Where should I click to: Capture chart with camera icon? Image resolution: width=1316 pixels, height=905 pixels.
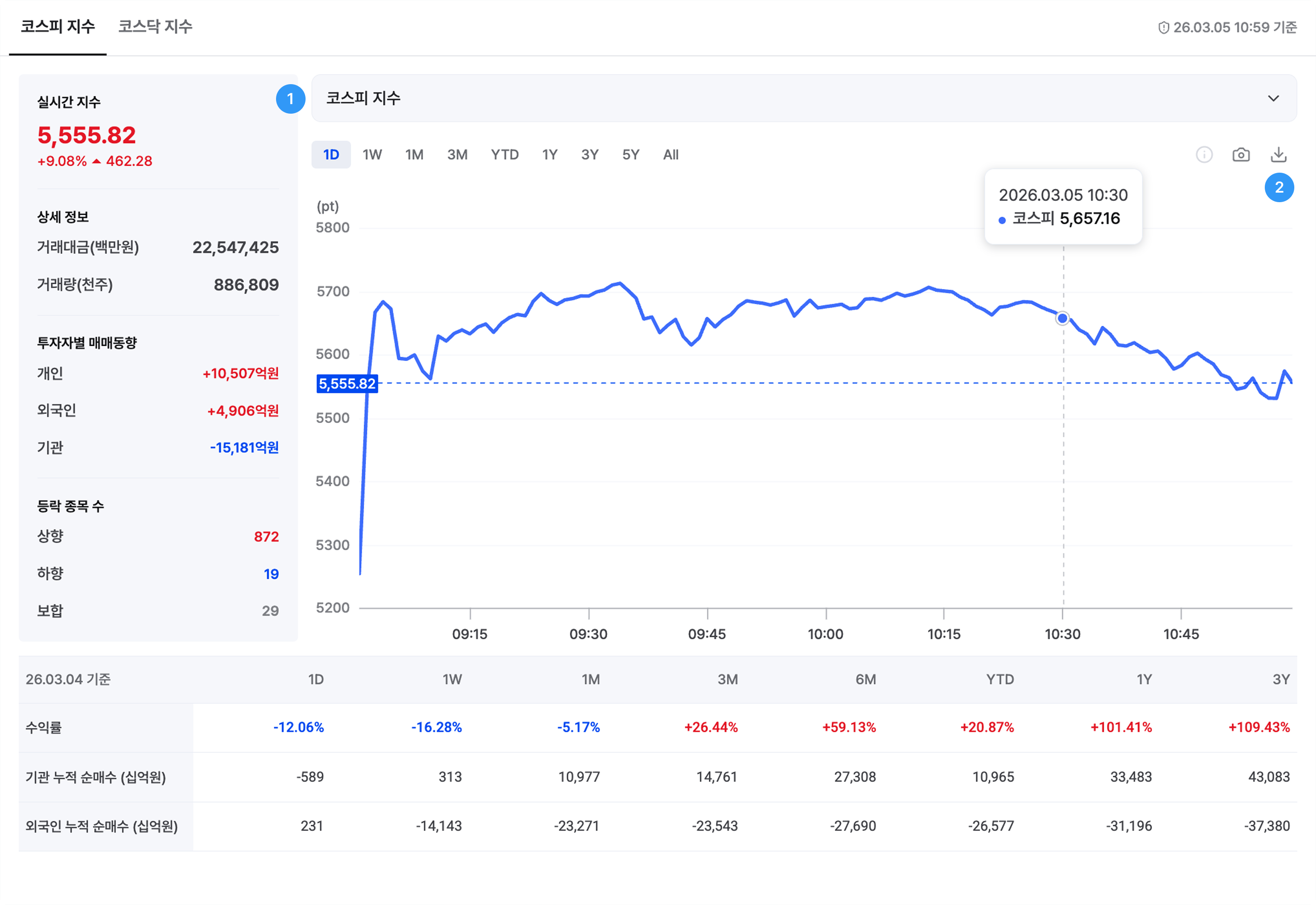click(x=1241, y=155)
